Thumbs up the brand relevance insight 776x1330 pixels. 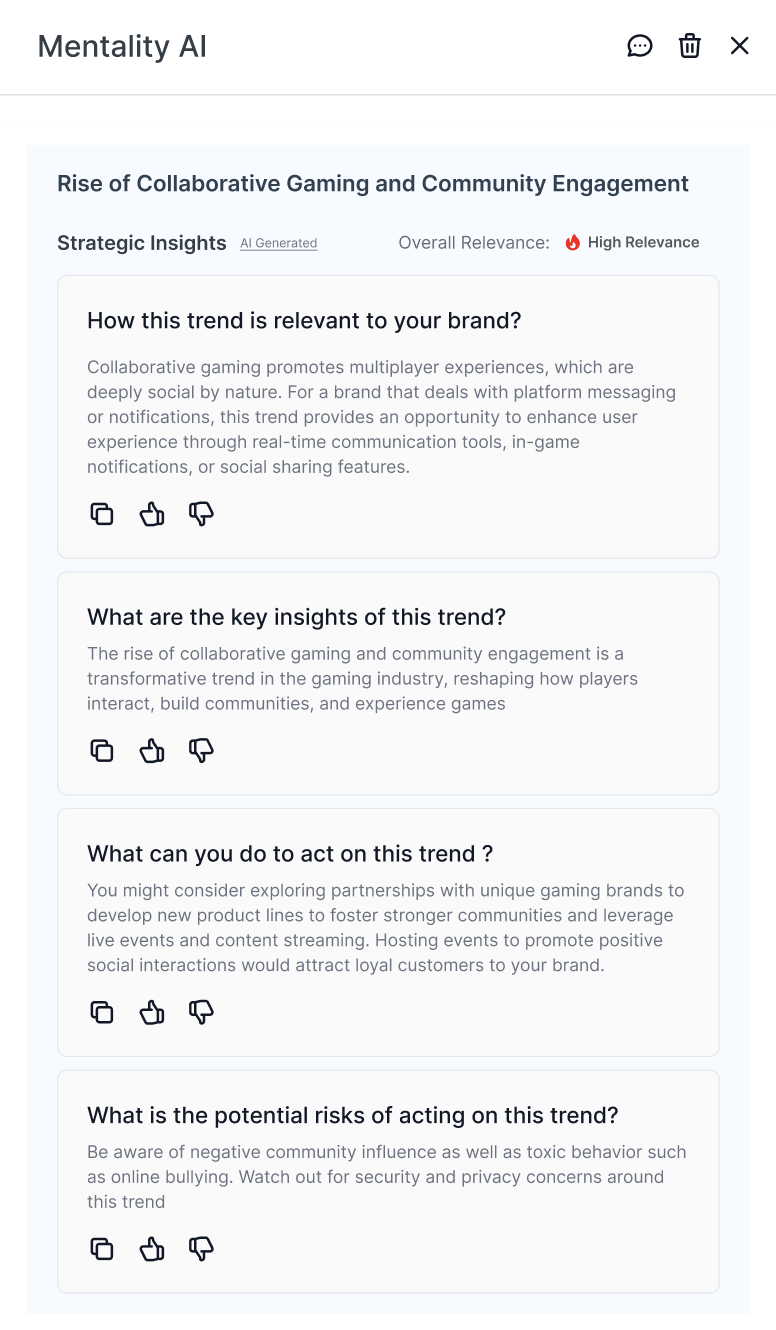click(x=152, y=514)
